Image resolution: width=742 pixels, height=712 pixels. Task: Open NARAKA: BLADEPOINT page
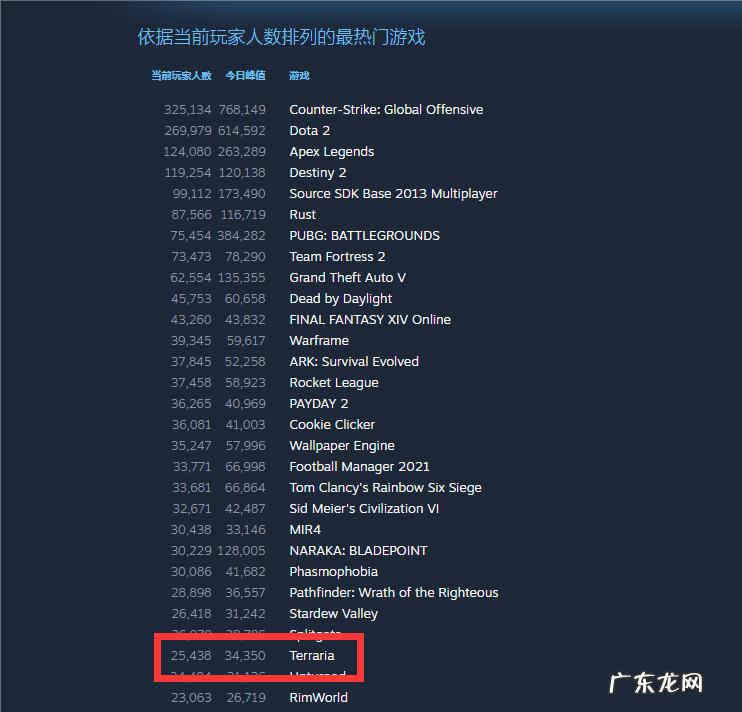[358, 551]
